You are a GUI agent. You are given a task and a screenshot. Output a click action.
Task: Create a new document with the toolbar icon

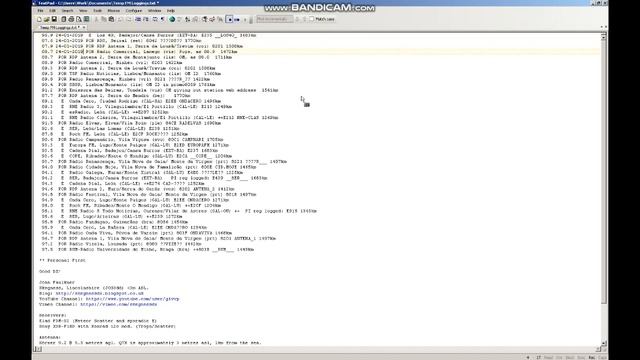pos(39,19)
